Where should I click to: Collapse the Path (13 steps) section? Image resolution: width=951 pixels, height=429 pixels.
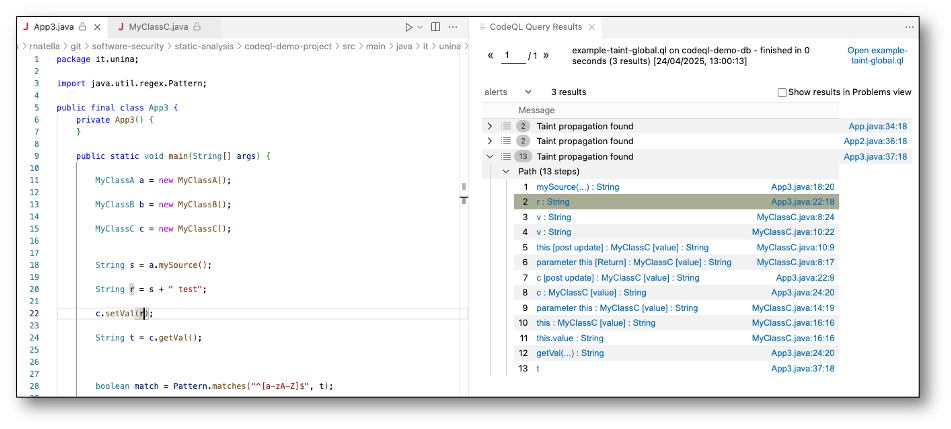click(506, 172)
